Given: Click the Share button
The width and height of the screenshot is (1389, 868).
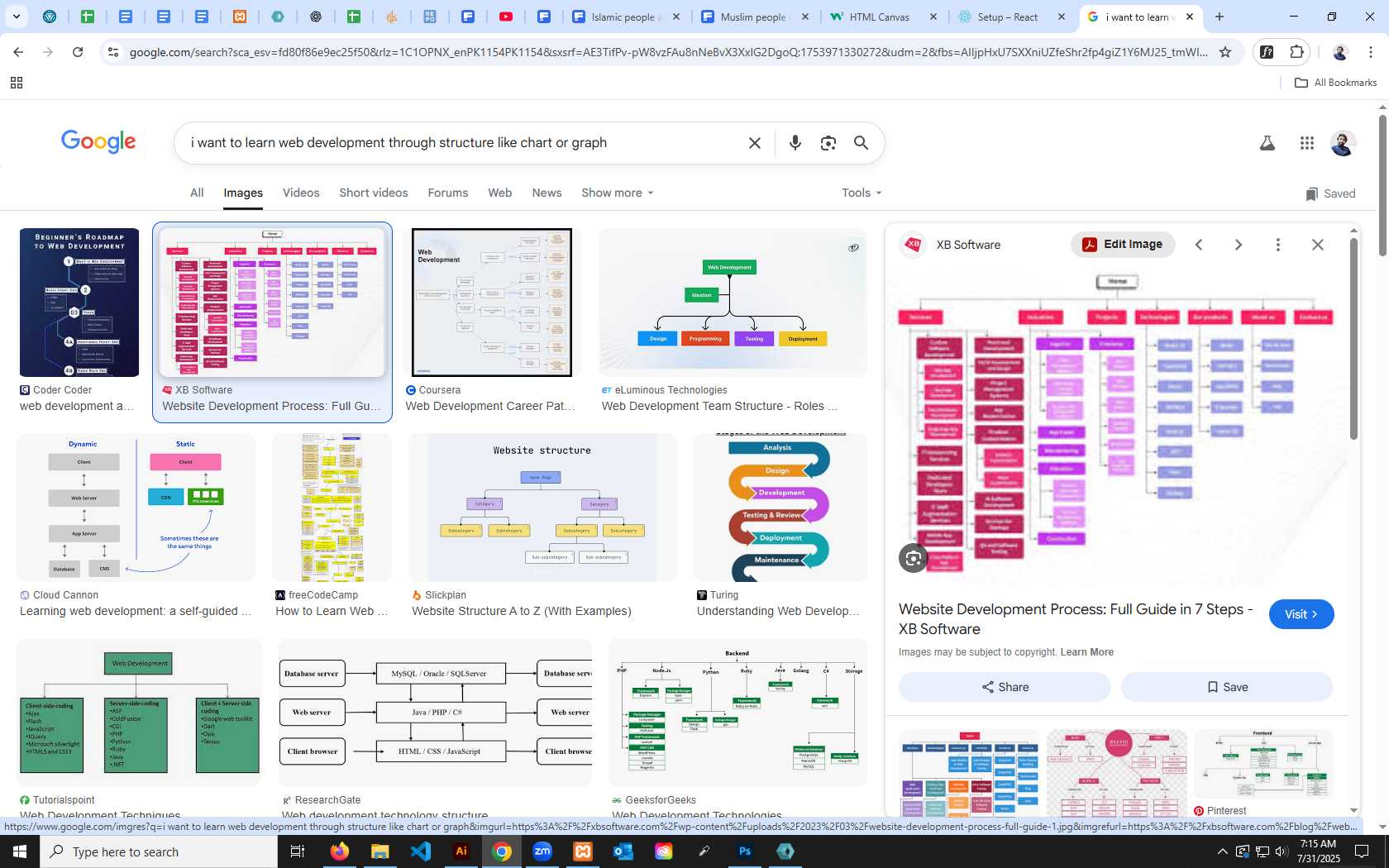Looking at the screenshot, I should point(1005,687).
